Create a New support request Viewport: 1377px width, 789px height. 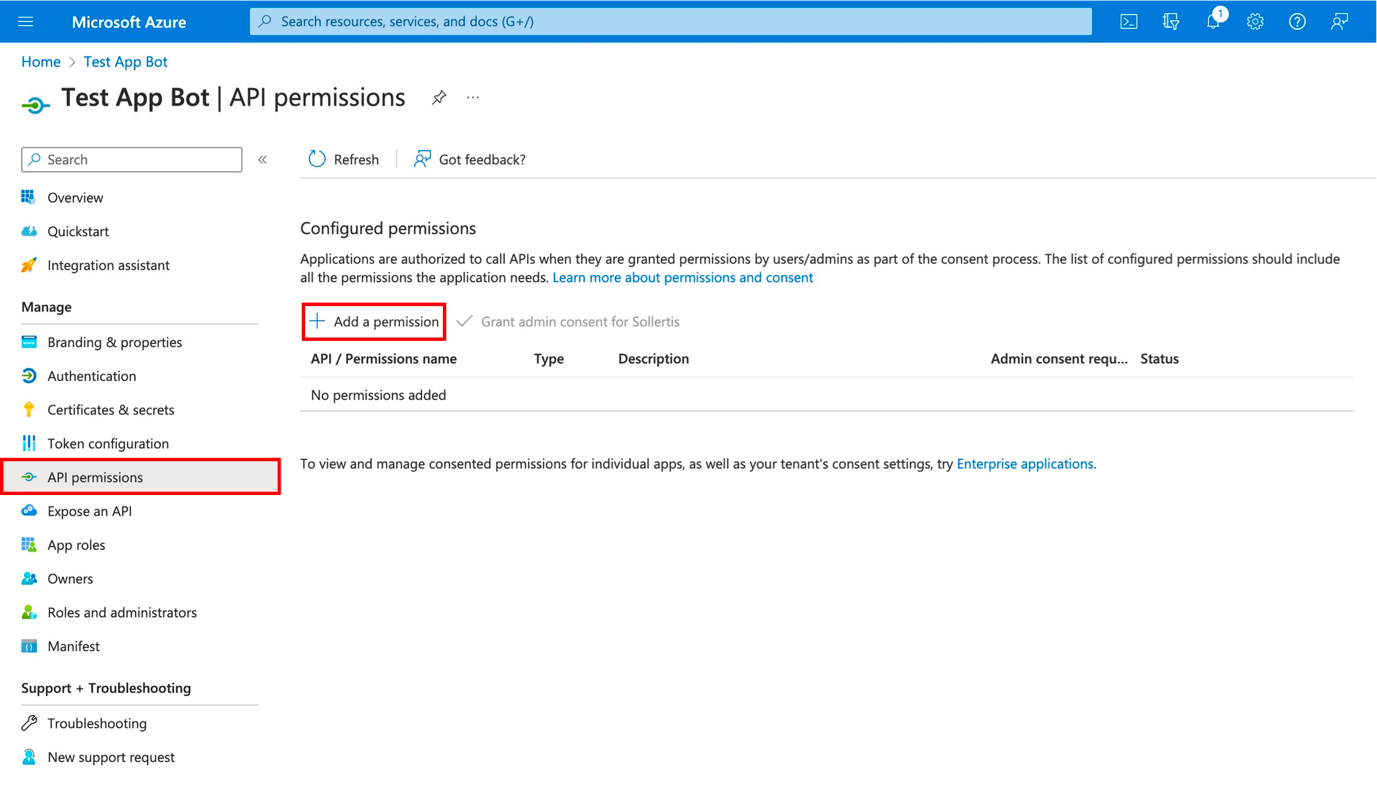[111, 758]
